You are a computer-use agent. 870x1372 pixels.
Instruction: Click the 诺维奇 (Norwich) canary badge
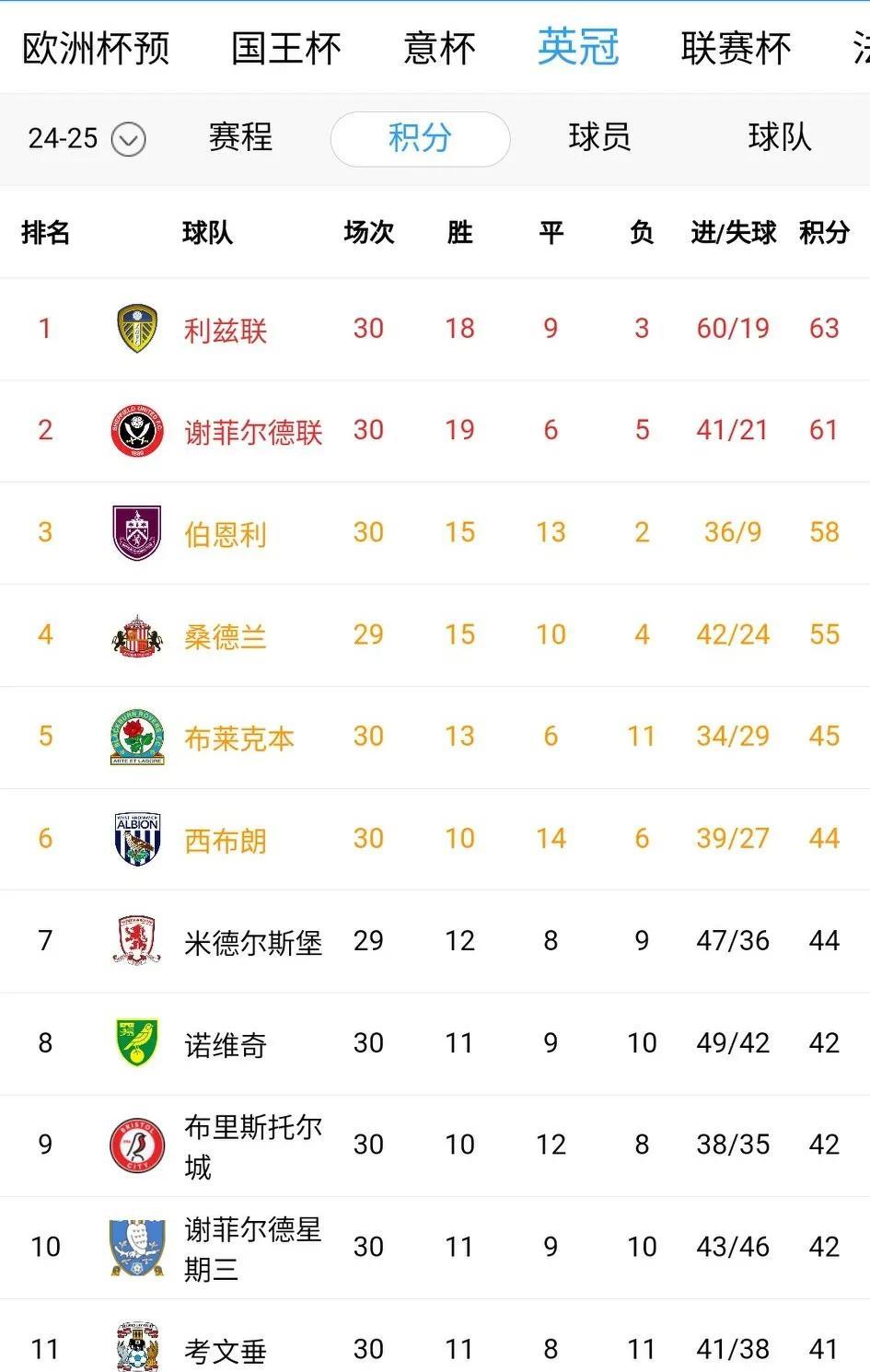[135, 1042]
